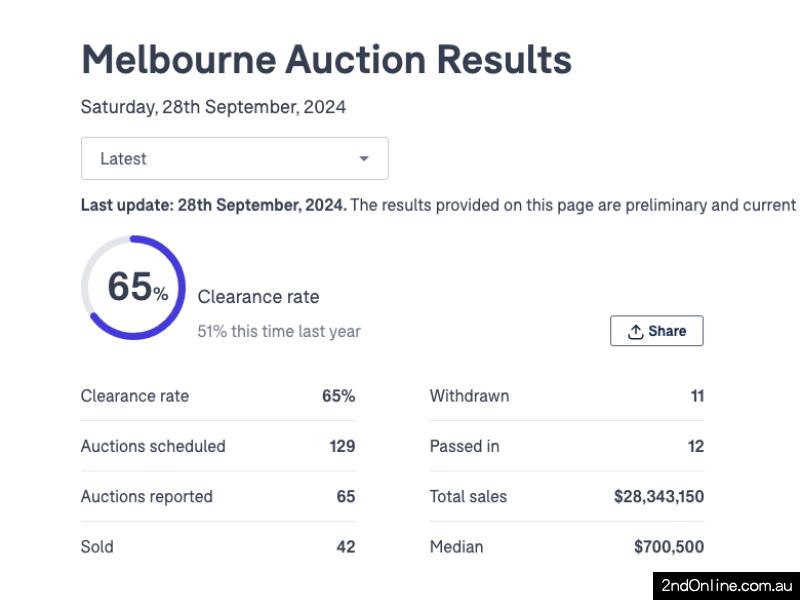Click the Sold count 42

click(x=346, y=547)
